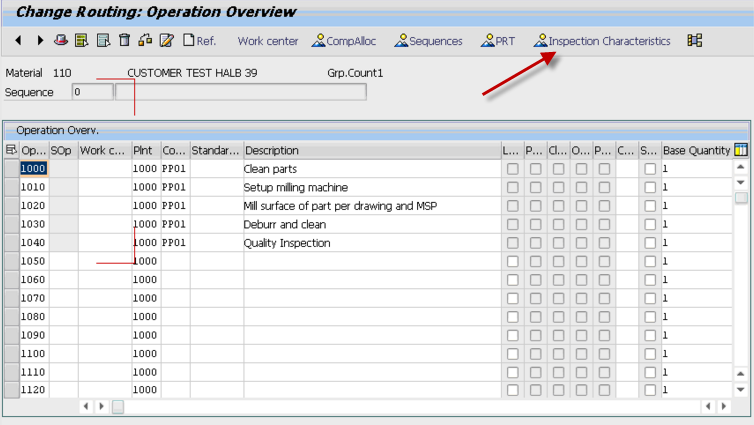Viewport: 754px width, 425px height.
Task: Click the Deselect All rows icon
Action: [x=103, y=40]
